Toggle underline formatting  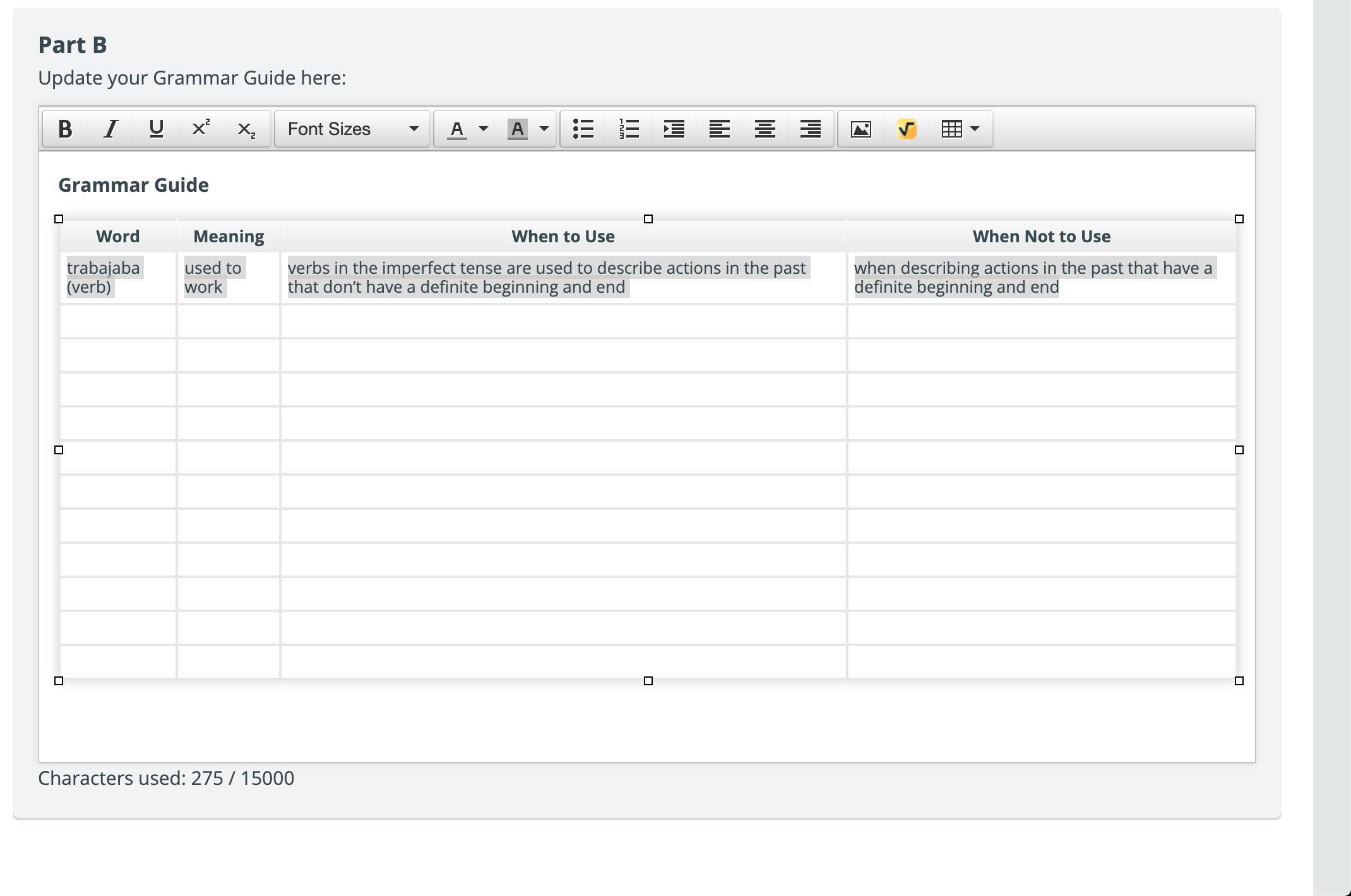[157, 129]
